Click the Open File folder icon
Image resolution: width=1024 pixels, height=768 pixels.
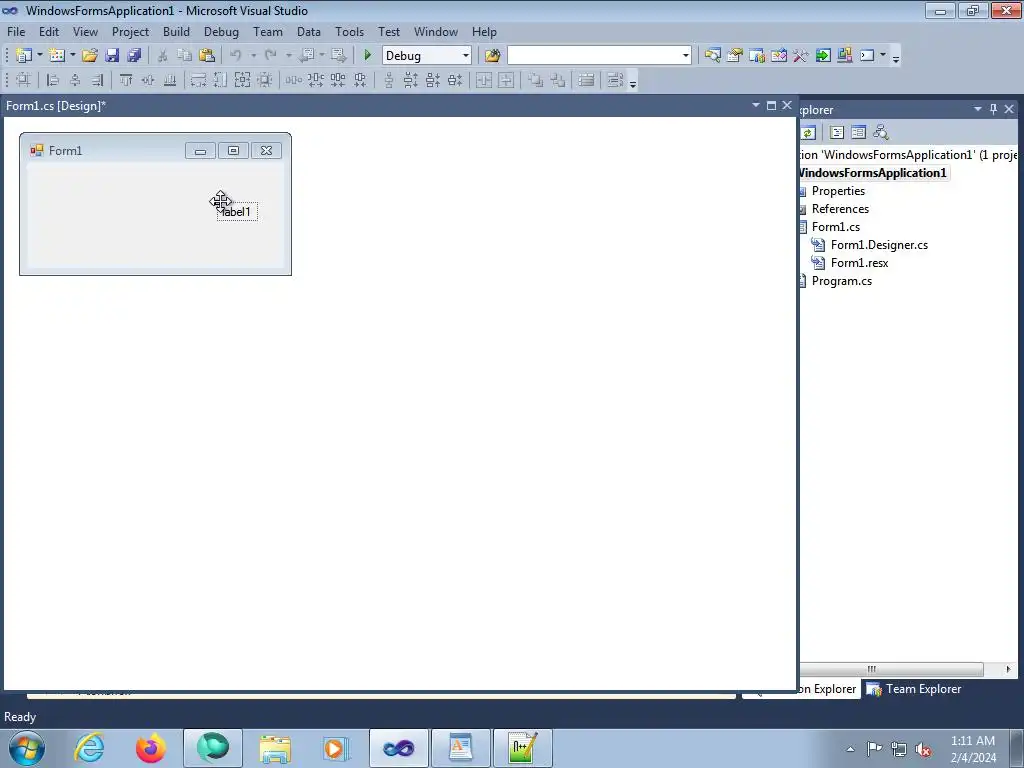pyautogui.click(x=90, y=56)
